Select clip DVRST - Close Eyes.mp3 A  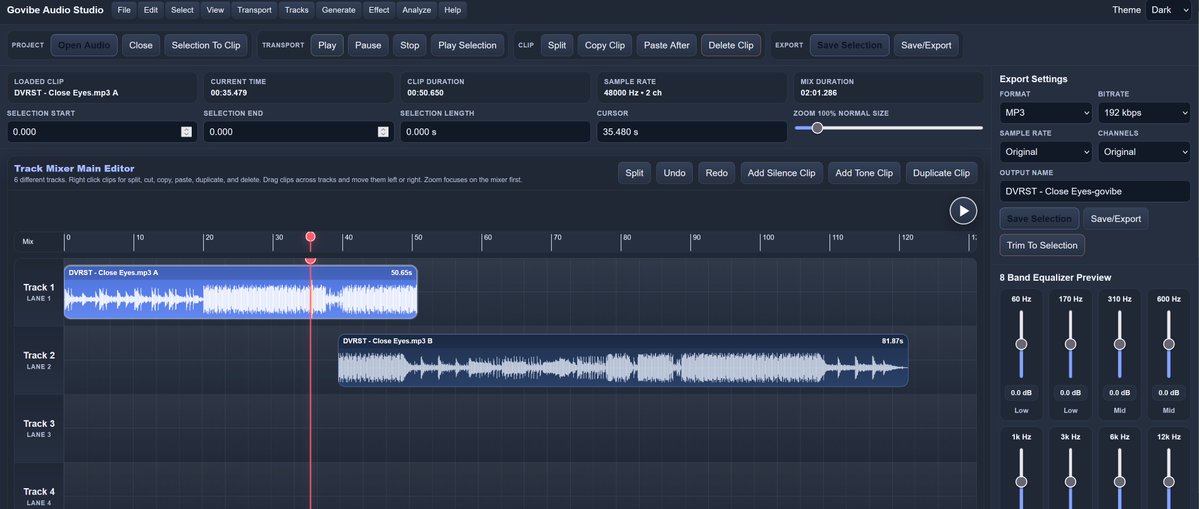click(240, 292)
